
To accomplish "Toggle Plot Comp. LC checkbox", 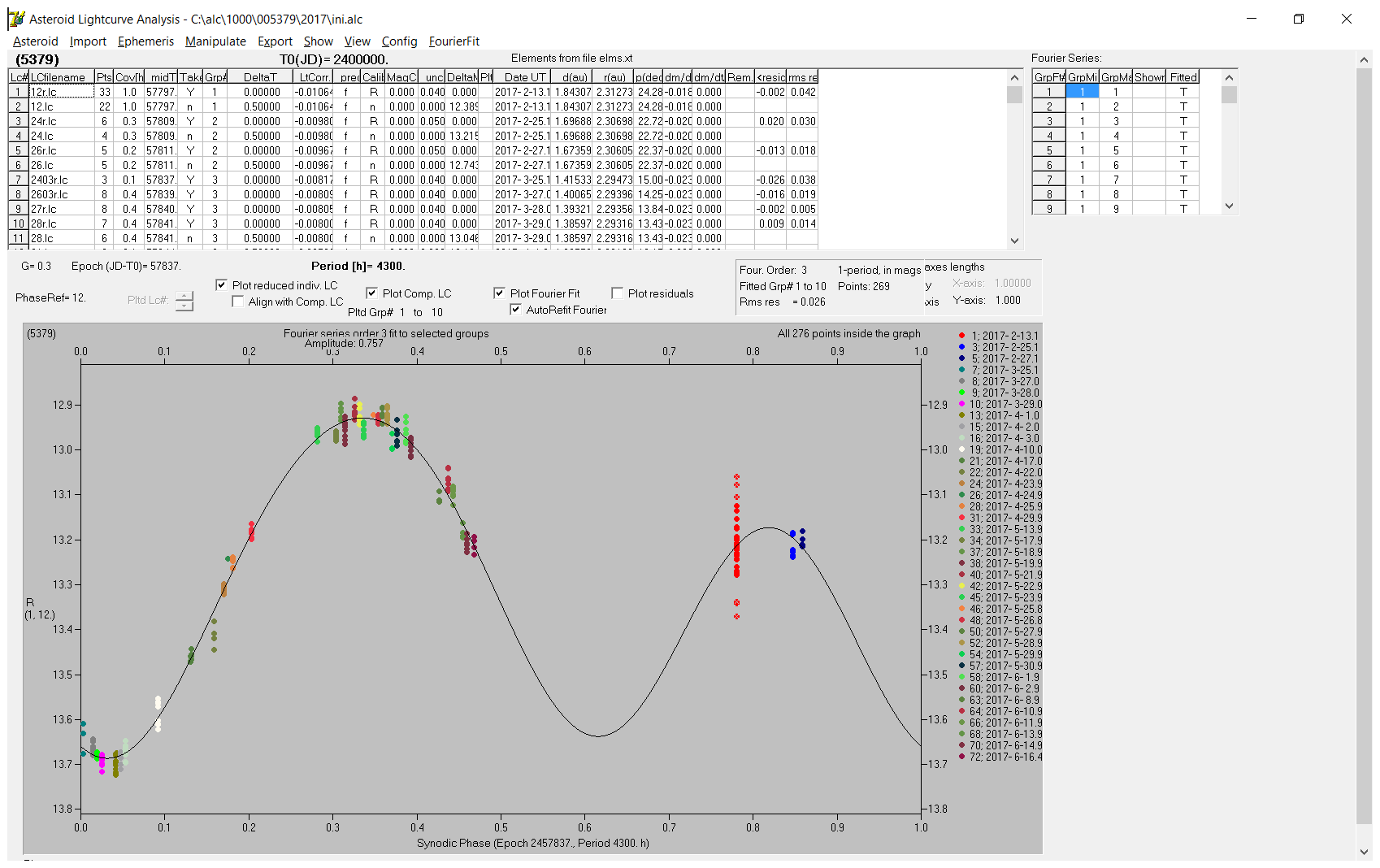I will coord(371,293).
